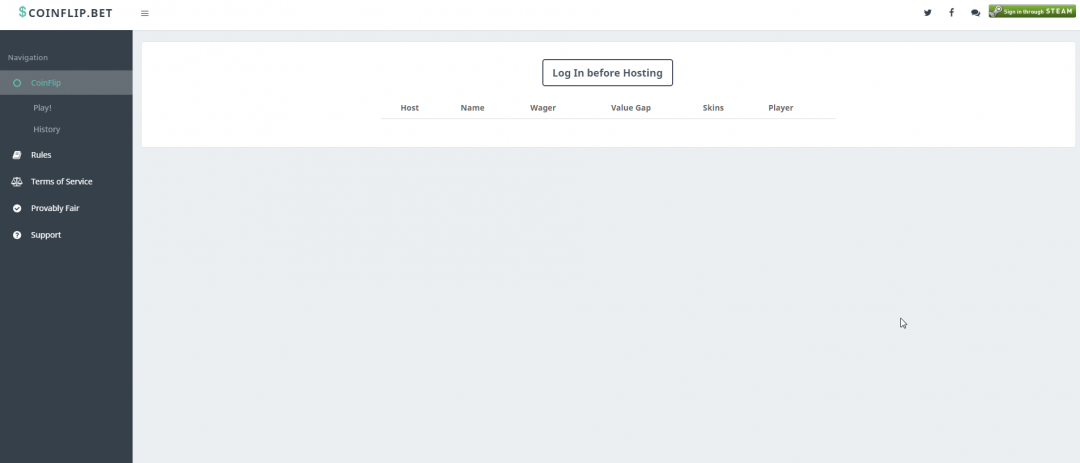1080x463 pixels.
Task: Select the checkmark icon for Provably Fair
Action: click(17, 208)
